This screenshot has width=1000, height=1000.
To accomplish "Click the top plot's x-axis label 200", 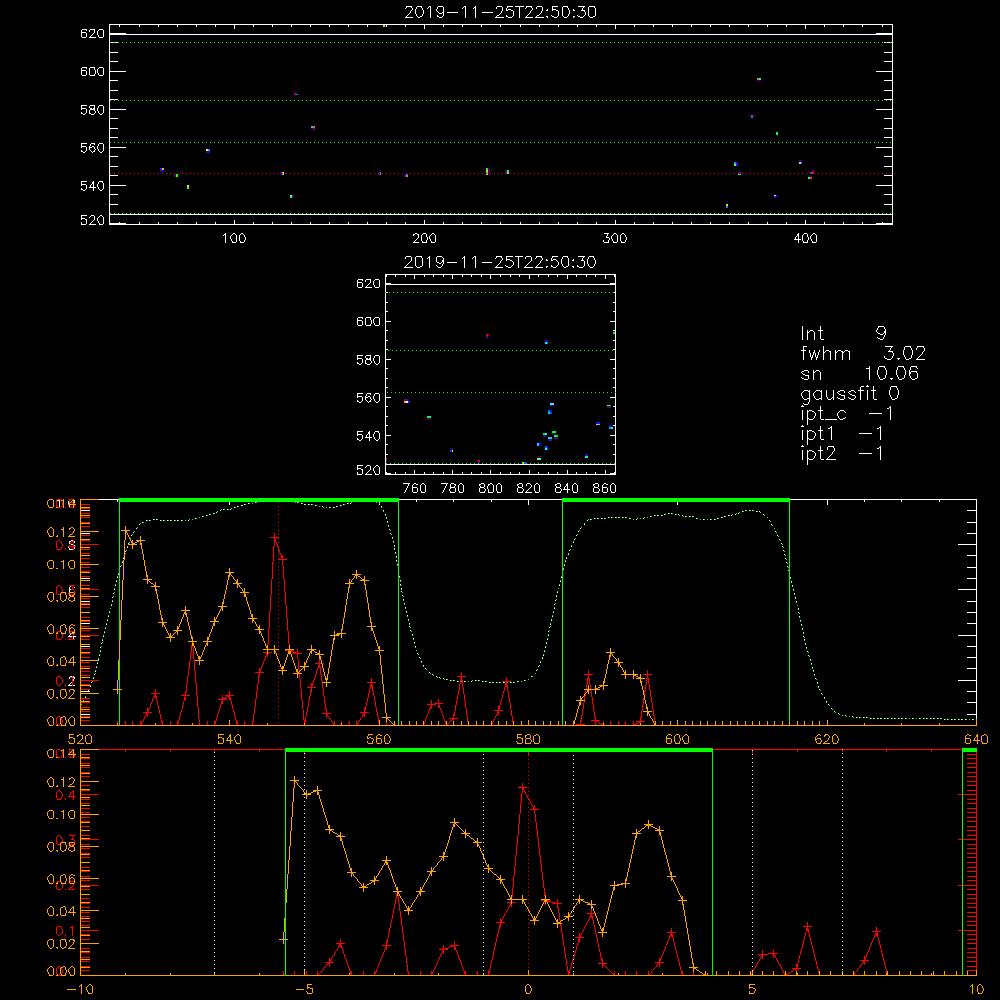I will click(x=424, y=239).
